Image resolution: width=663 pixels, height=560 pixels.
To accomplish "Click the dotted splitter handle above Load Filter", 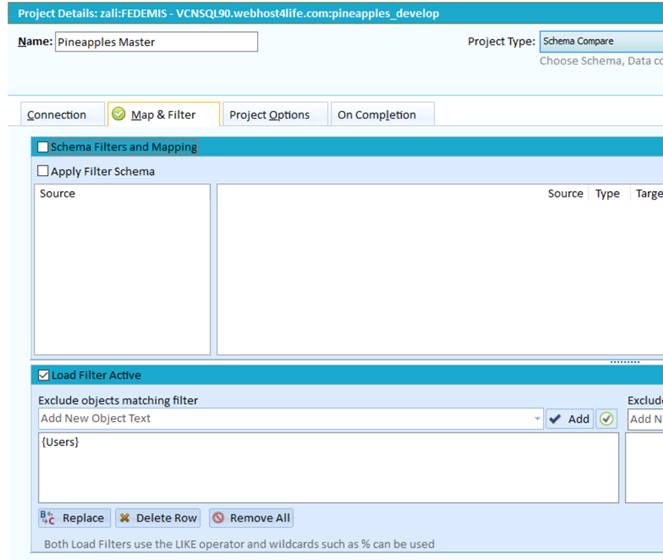I will tap(624, 361).
